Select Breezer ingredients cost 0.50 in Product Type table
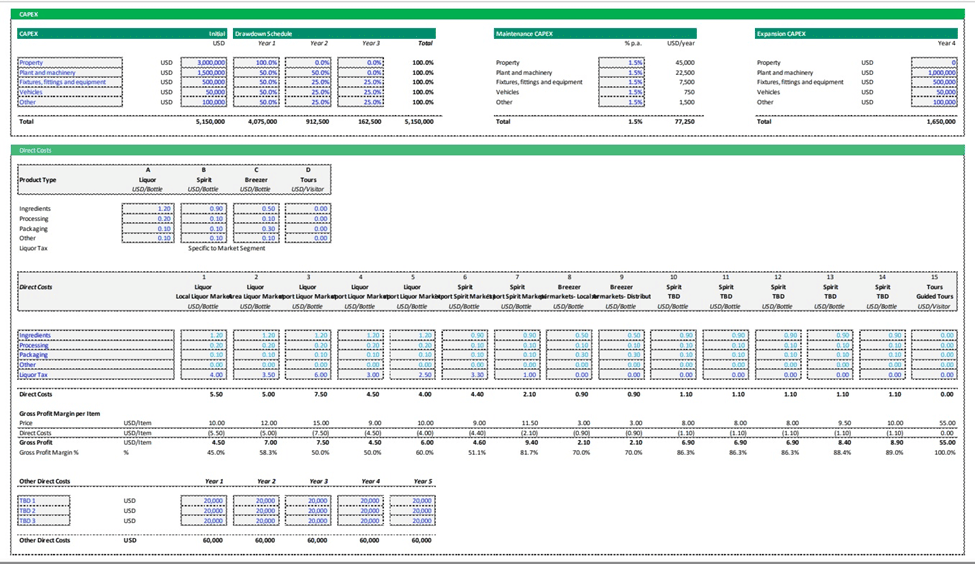This screenshot has width=975, height=564. tap(256, 209)
